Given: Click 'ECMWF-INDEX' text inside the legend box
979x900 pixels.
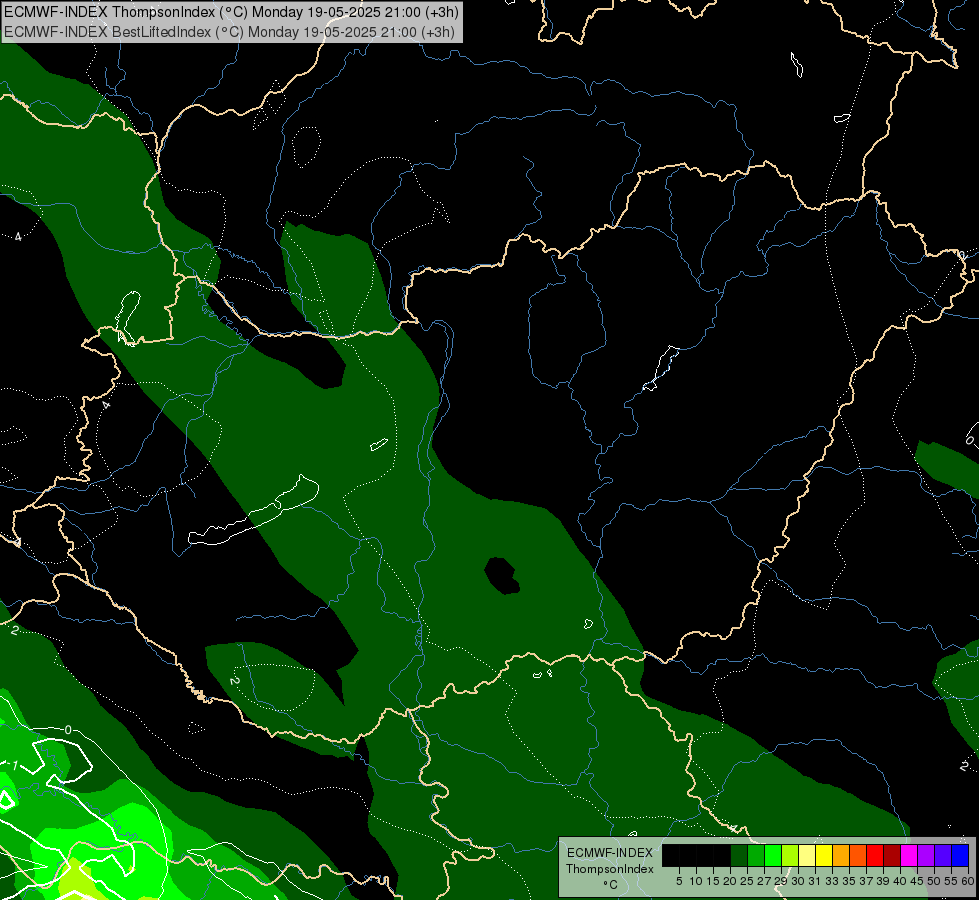Looking at the screenshot, I should [609, 853].
